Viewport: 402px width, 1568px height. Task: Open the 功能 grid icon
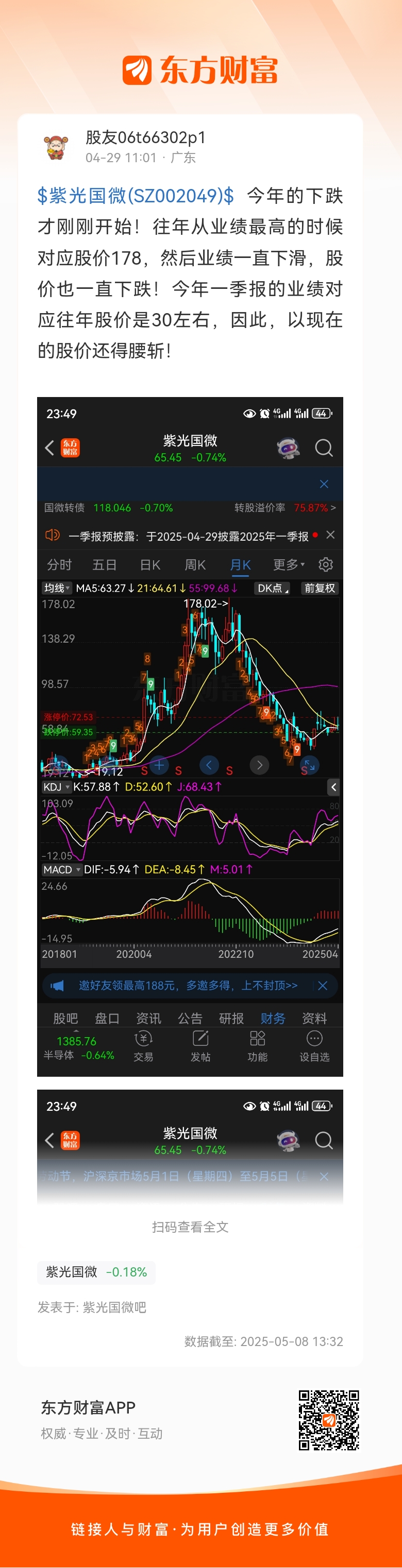[258, 1038]
